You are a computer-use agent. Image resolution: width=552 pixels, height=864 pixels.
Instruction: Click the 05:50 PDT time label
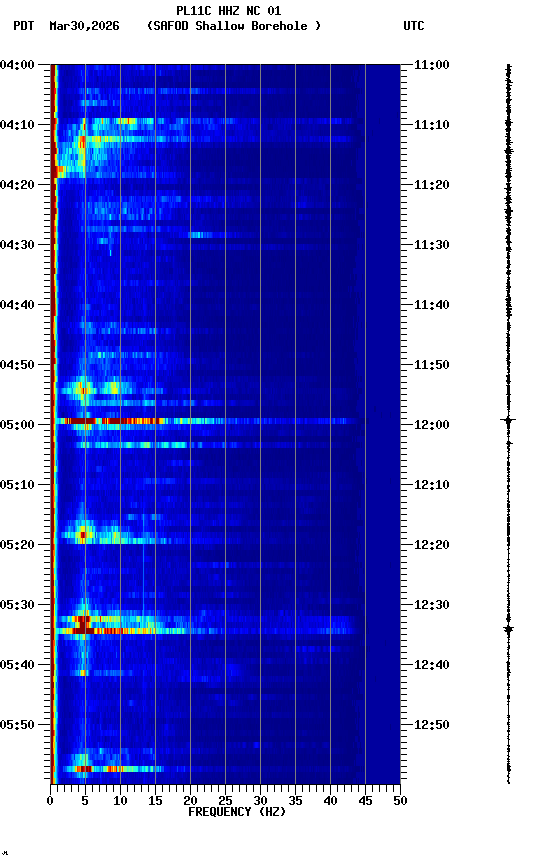17,726
